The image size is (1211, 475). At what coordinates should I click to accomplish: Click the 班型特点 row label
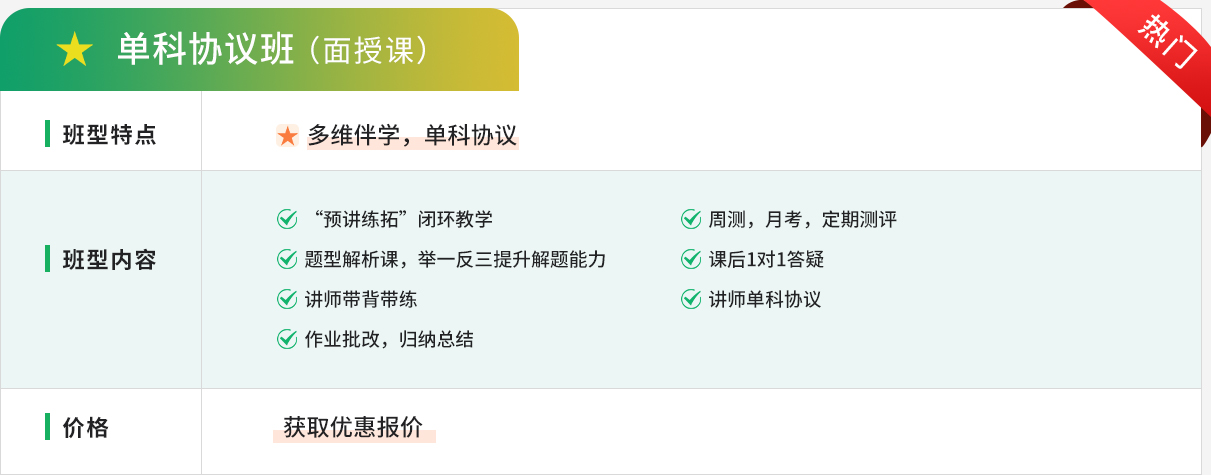[110, 135]
